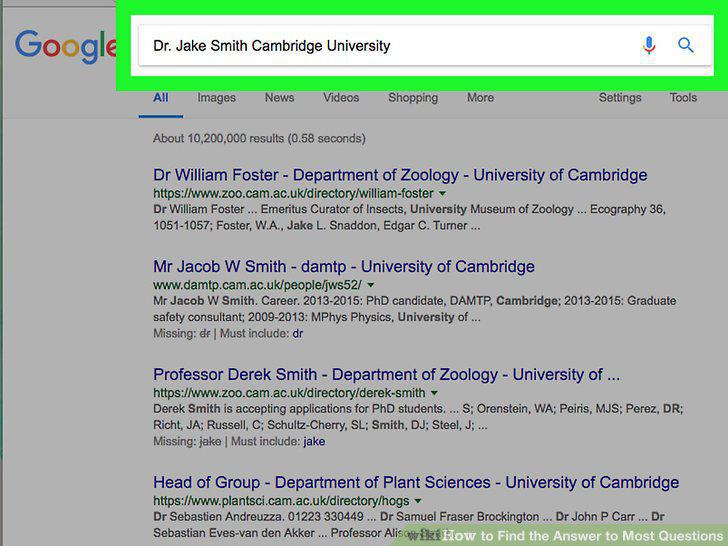The height and width of the screenshot is (546, 728).
Task: Click the Google logo
Action: coord(65,46)
